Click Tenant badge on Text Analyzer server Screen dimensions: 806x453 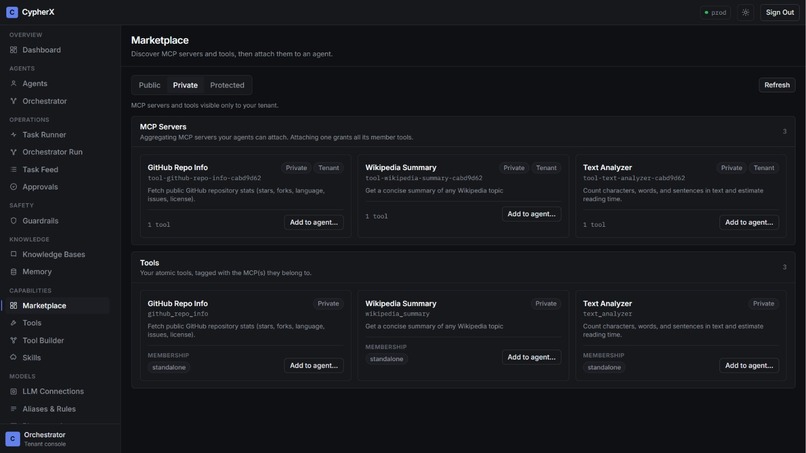(x=764, y=168)
